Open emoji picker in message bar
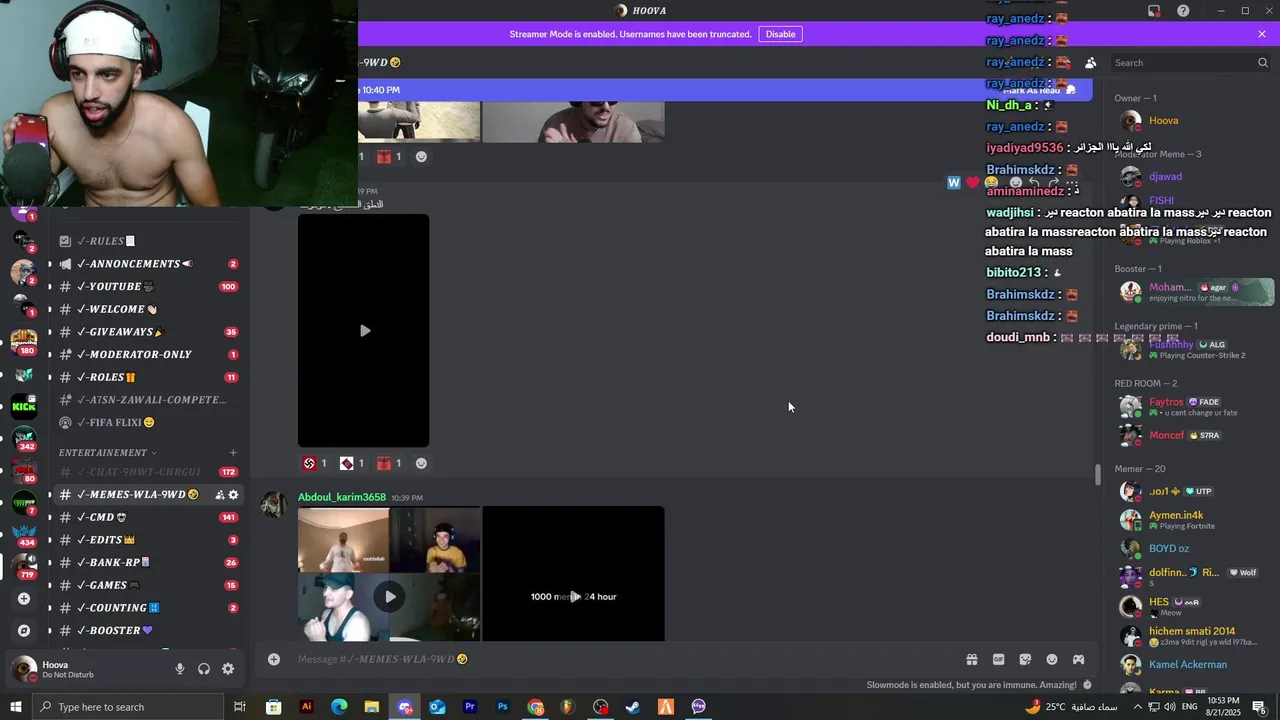 [x=1052, y=659]
